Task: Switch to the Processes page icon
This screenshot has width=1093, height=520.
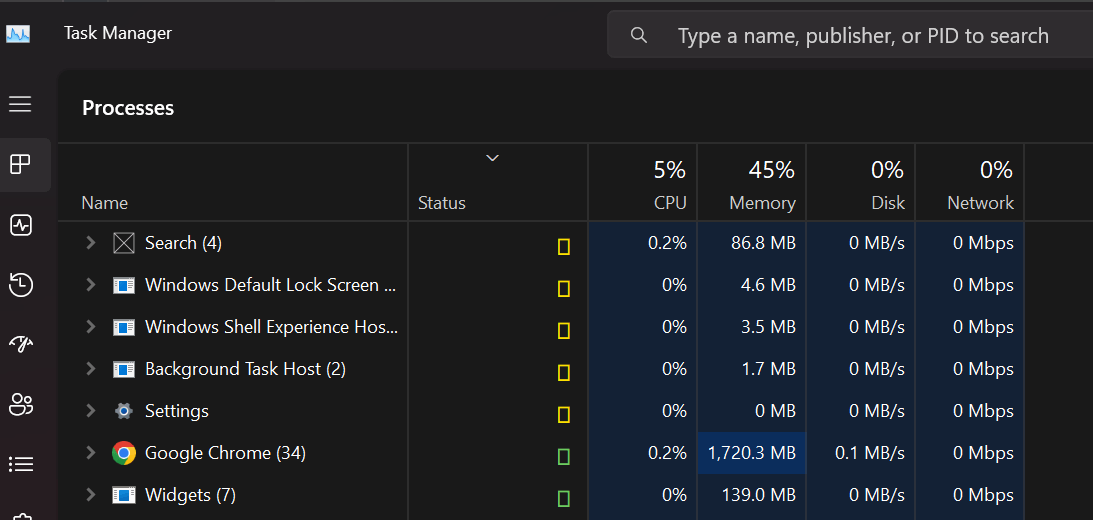Action: [x=20, y=165]
